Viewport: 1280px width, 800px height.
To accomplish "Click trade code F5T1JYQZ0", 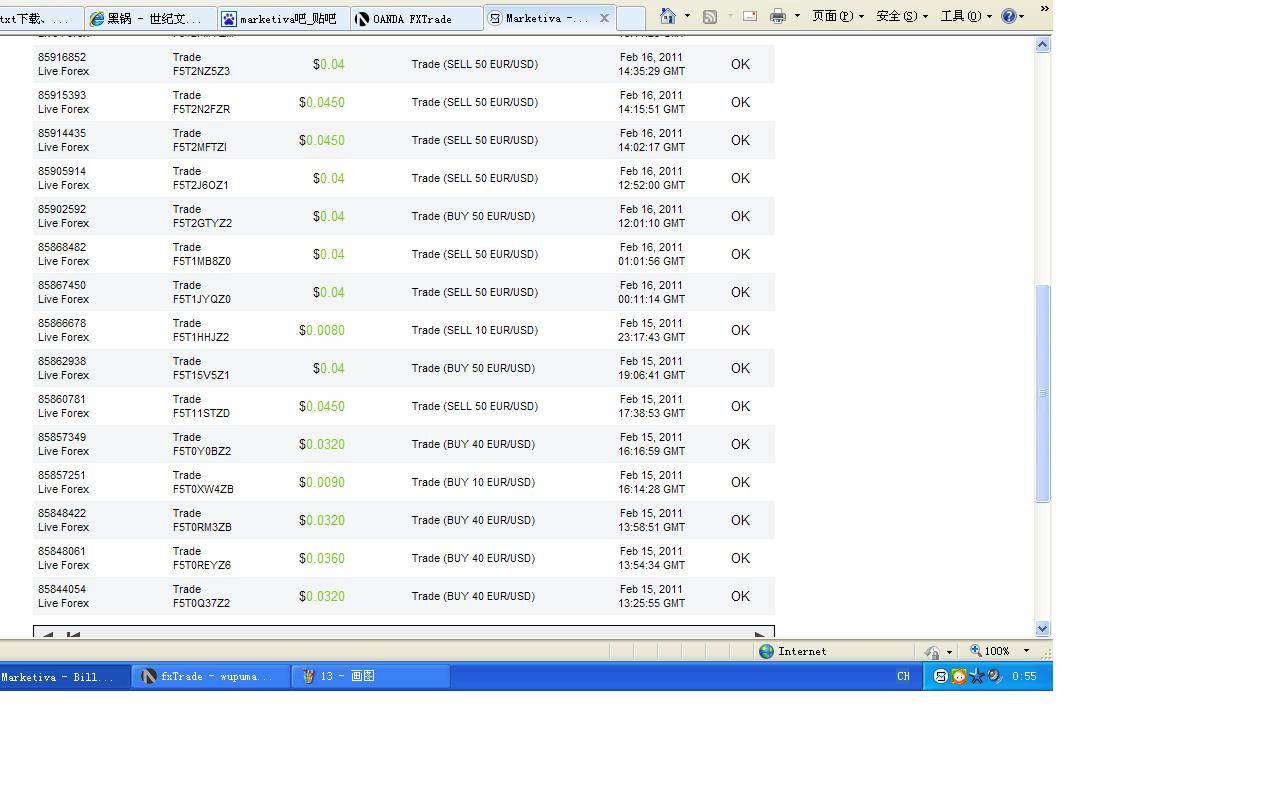I will tap(202, 299).
